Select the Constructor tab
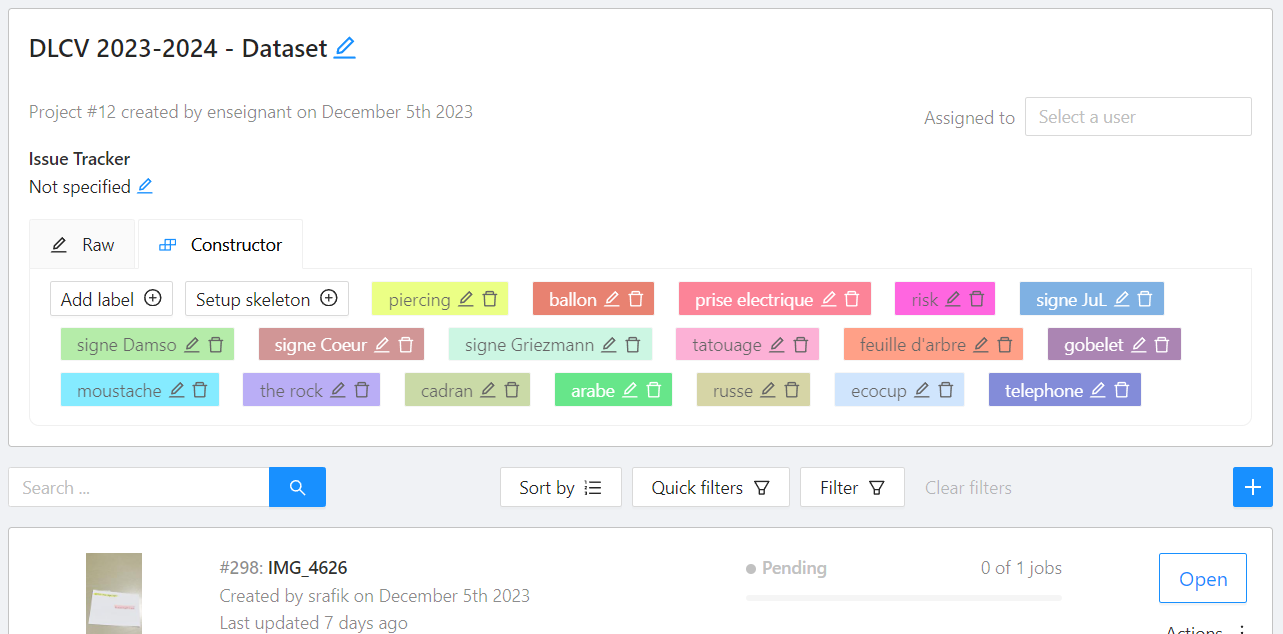1283x634 pixels. (x=220, y=245)
